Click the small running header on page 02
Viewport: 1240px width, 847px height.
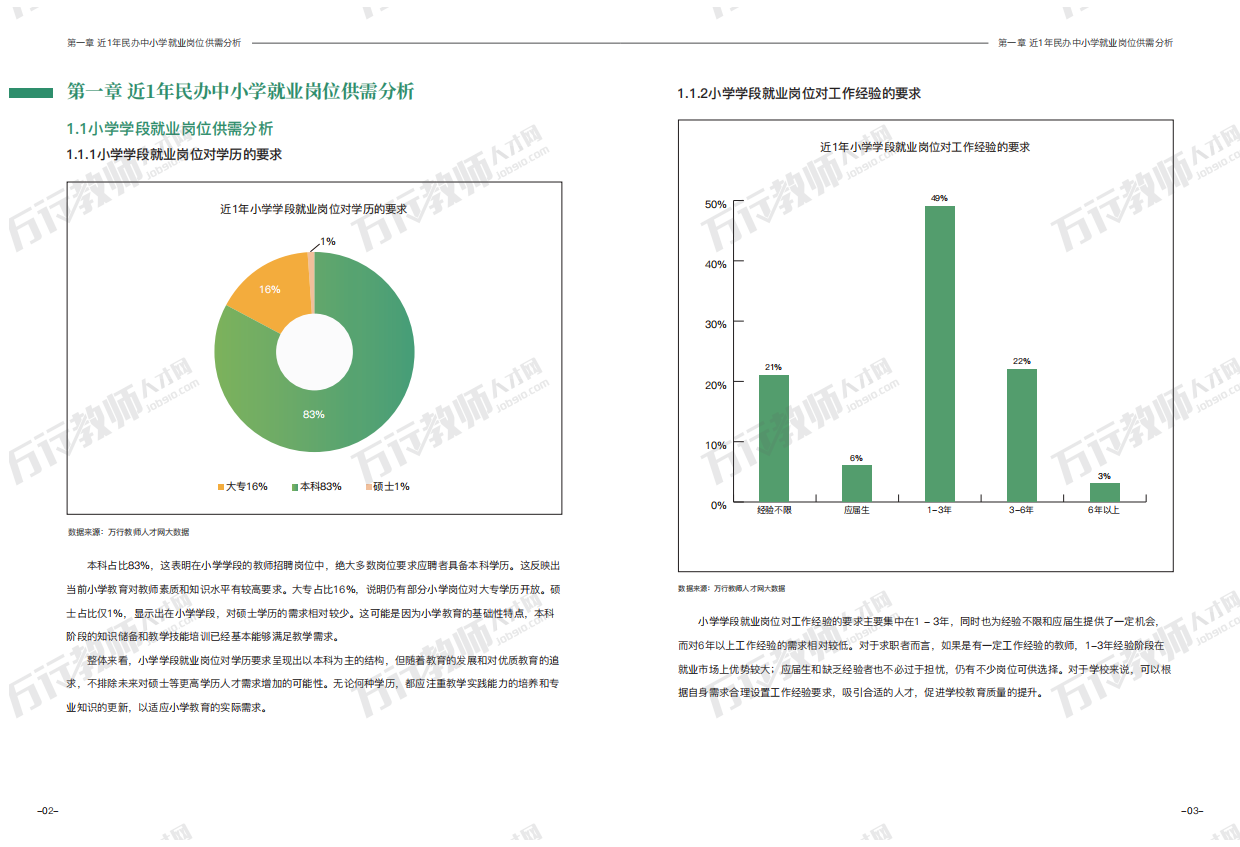[x=154, y=43]
